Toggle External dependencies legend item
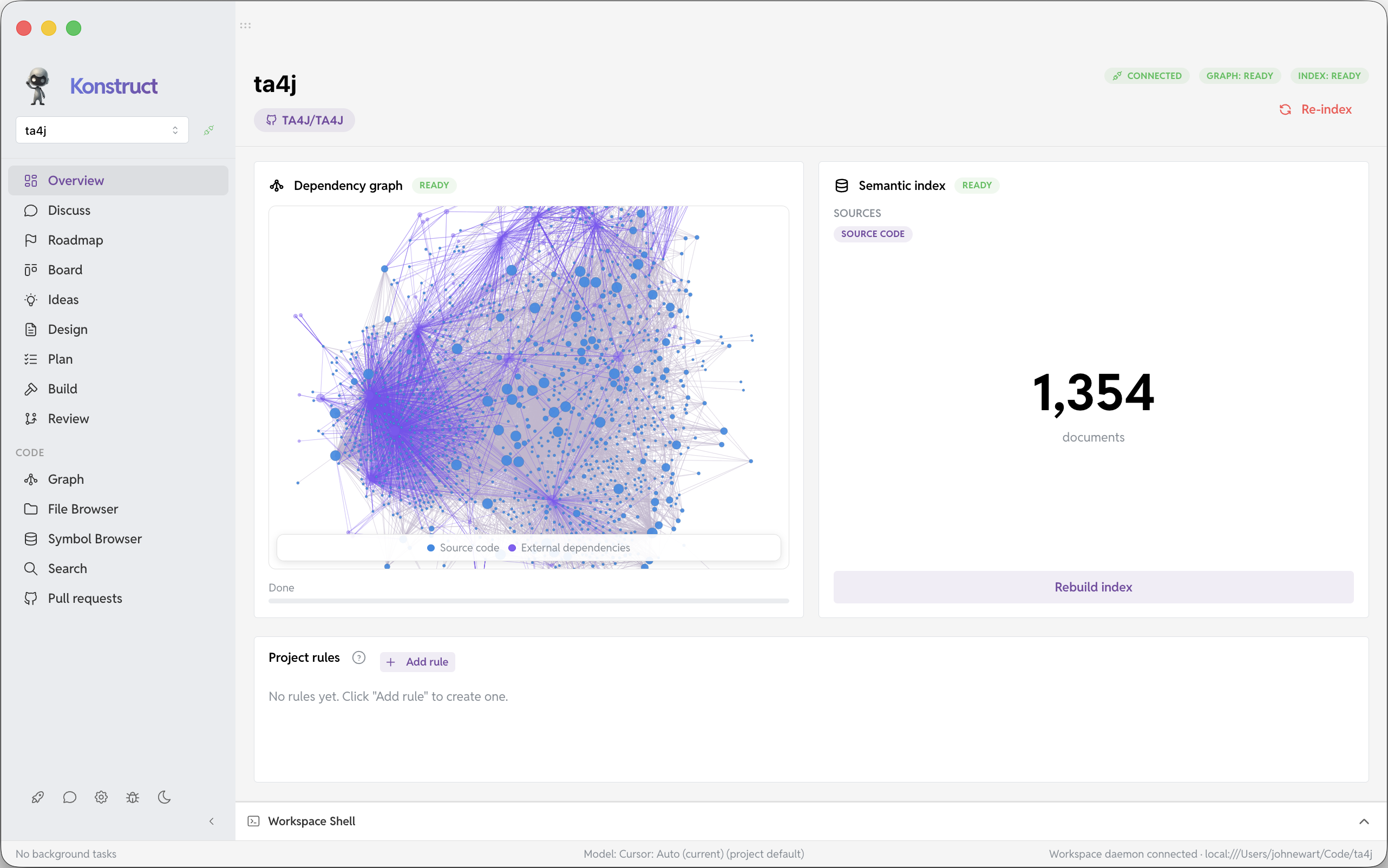This screenshot has height=868, width=1388. [x=569, y=548]
